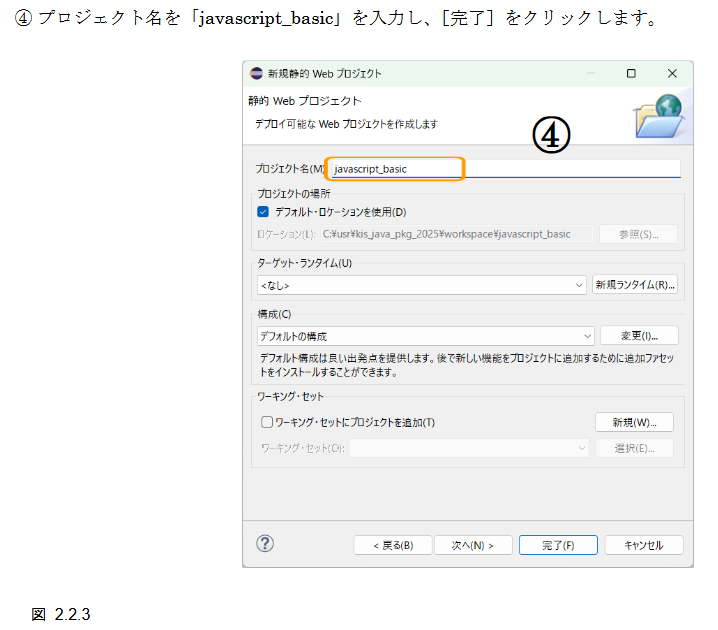The width and height of the screenshot is (718, 630).
Task: Close the 新規静的 Web プロジェクト dialog
Action: click(671, 74)
